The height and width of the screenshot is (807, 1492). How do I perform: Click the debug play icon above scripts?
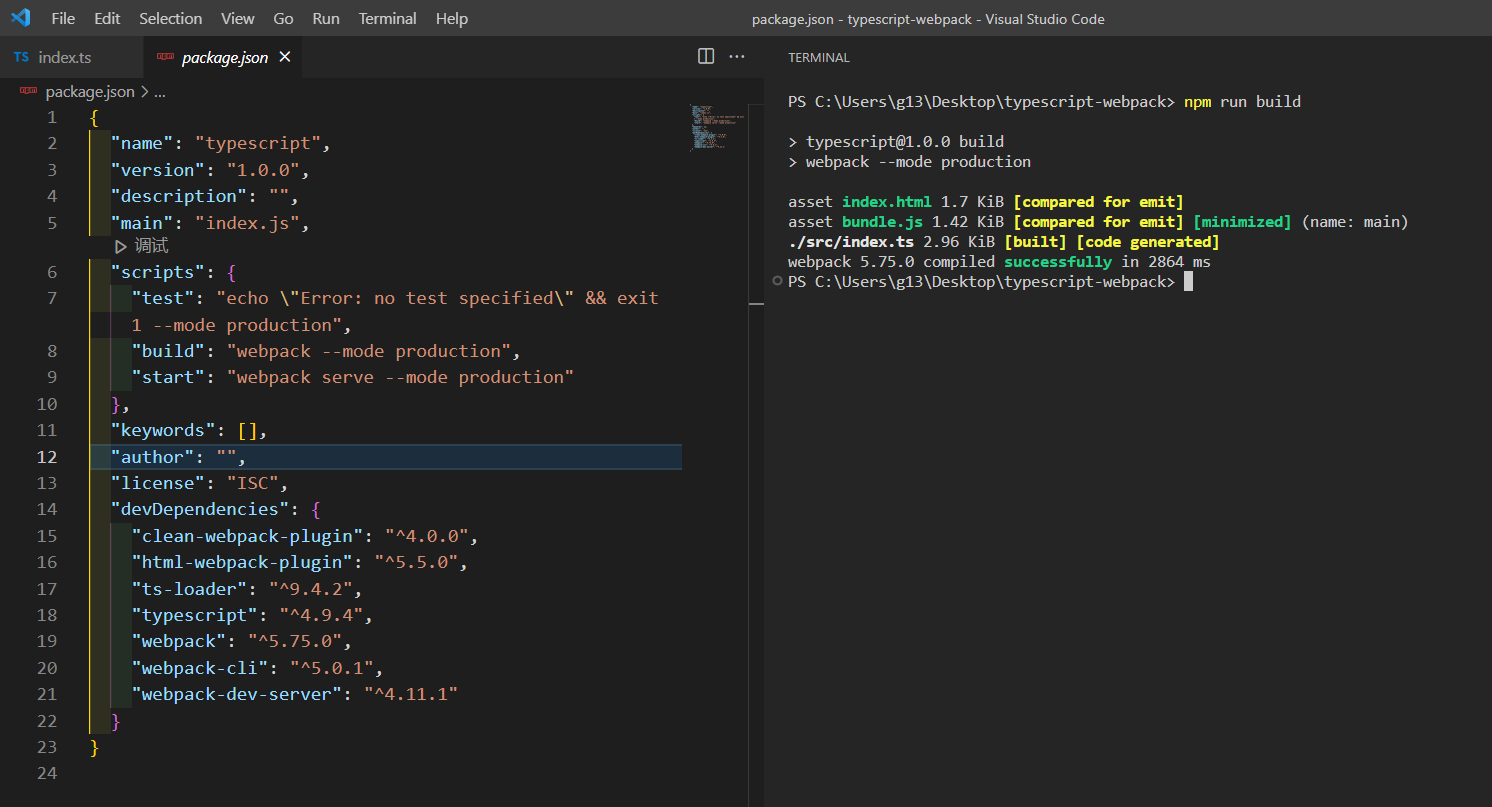click(x=121, y=246)
